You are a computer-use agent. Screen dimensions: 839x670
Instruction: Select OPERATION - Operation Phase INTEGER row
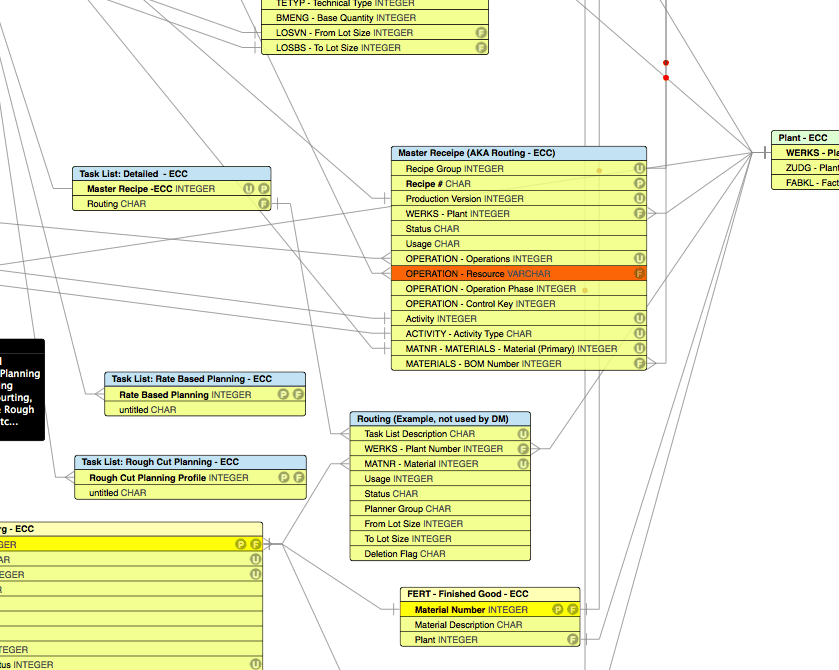click(x=519, y=288)
